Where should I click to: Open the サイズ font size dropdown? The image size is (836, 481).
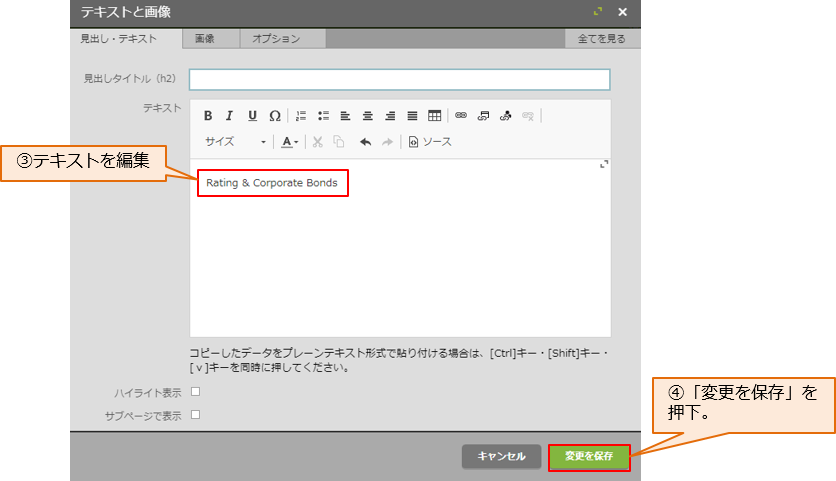(x=235, y=142)
